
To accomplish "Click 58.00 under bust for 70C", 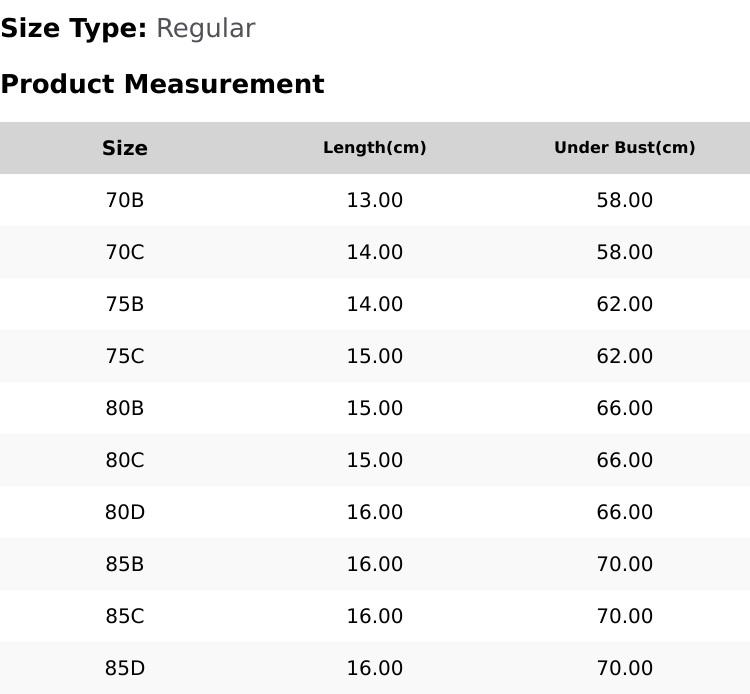I will [625, 252].
